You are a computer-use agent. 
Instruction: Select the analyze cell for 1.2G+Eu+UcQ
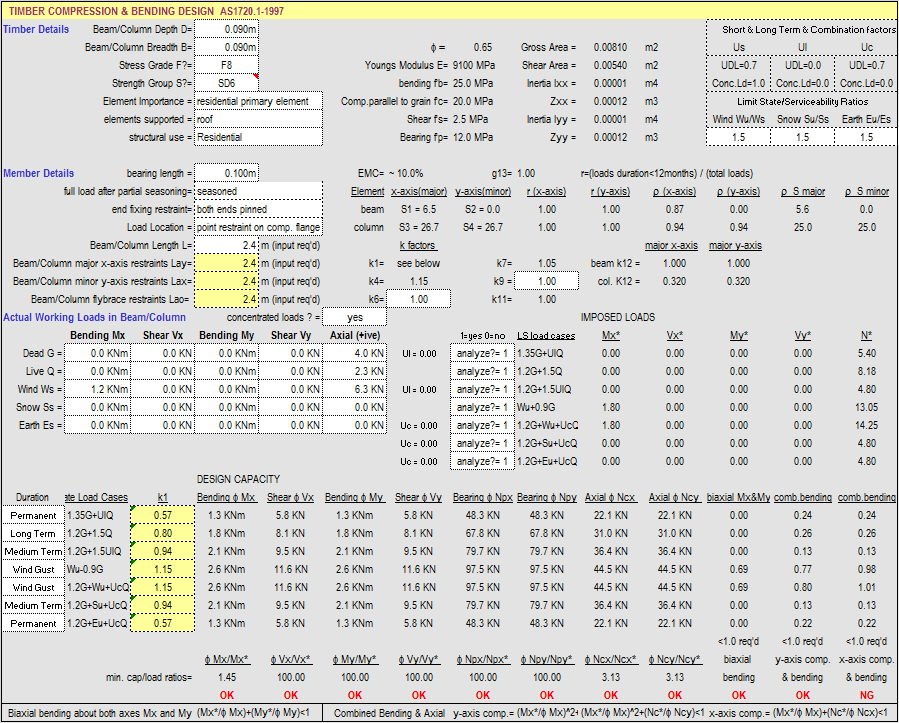point(483,461)
